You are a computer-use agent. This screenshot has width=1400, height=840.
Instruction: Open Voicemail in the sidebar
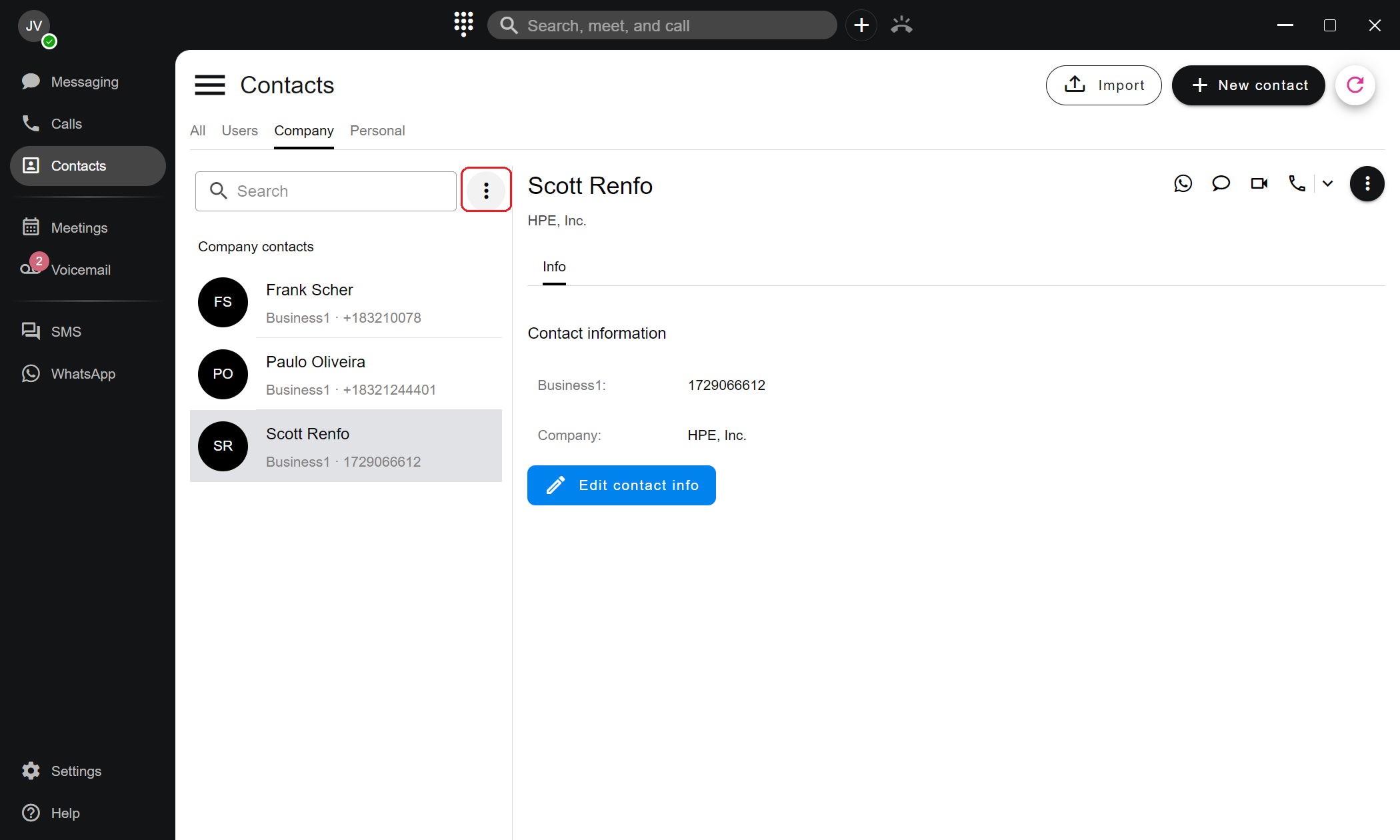point(80,270)
